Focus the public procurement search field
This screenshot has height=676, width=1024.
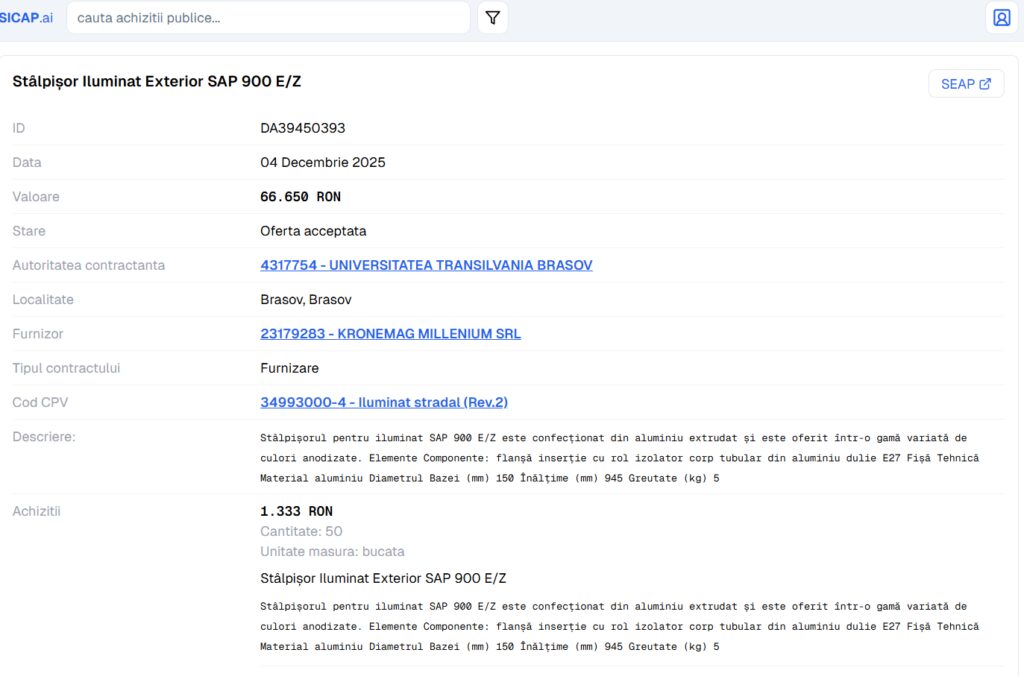268,18
